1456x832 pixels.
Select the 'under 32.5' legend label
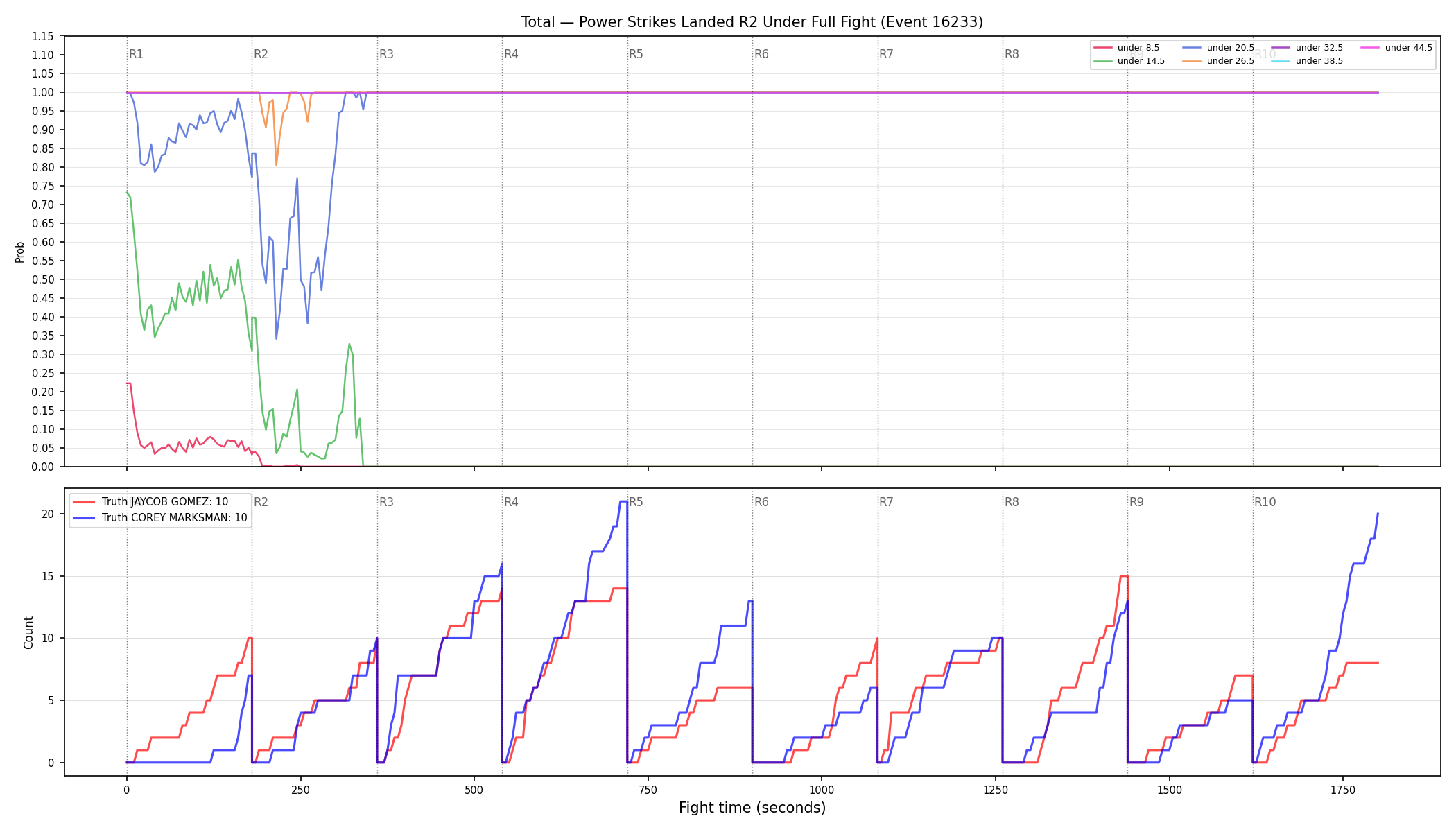[x=1319, y=48]
